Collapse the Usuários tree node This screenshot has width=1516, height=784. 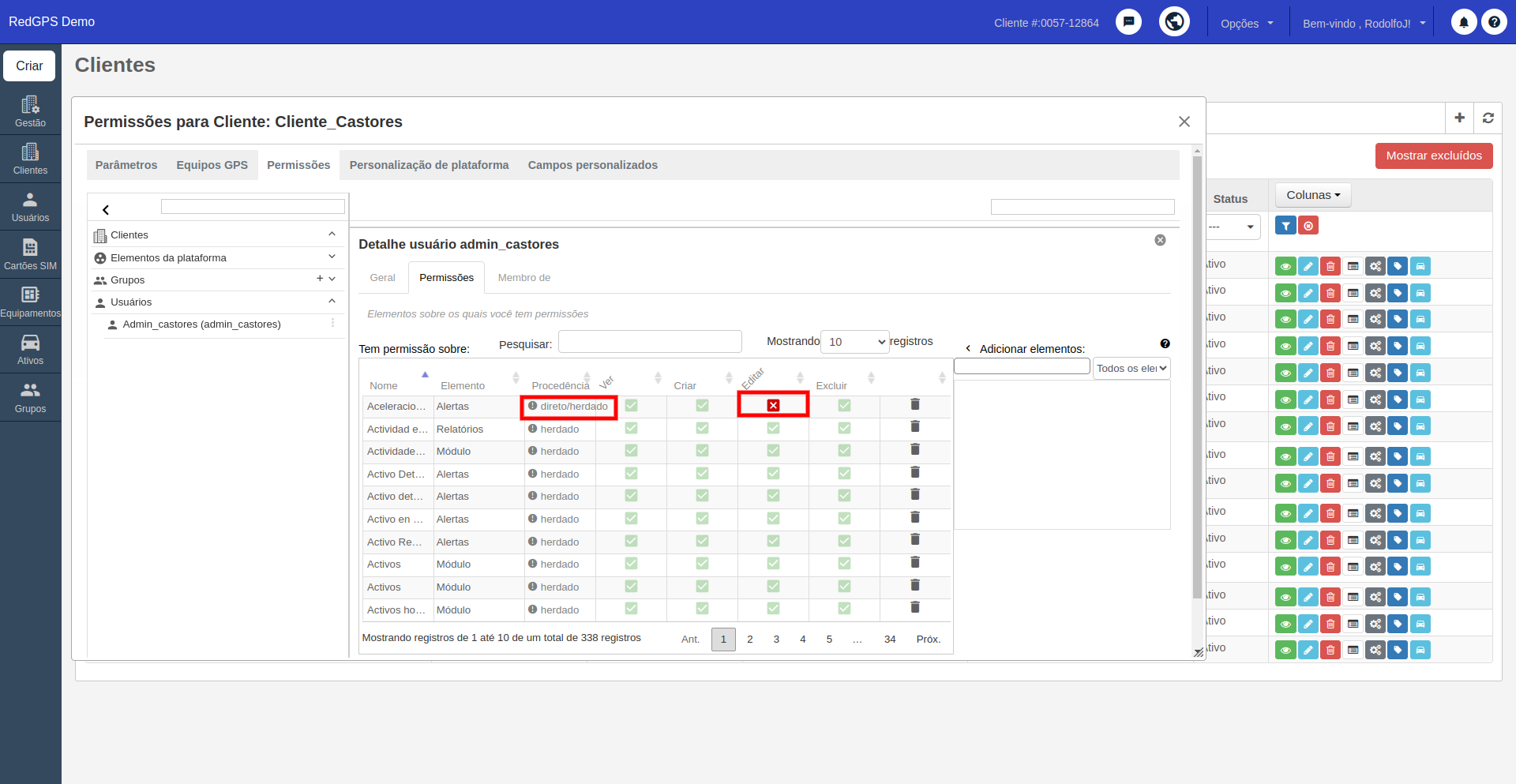coord(332,302)
